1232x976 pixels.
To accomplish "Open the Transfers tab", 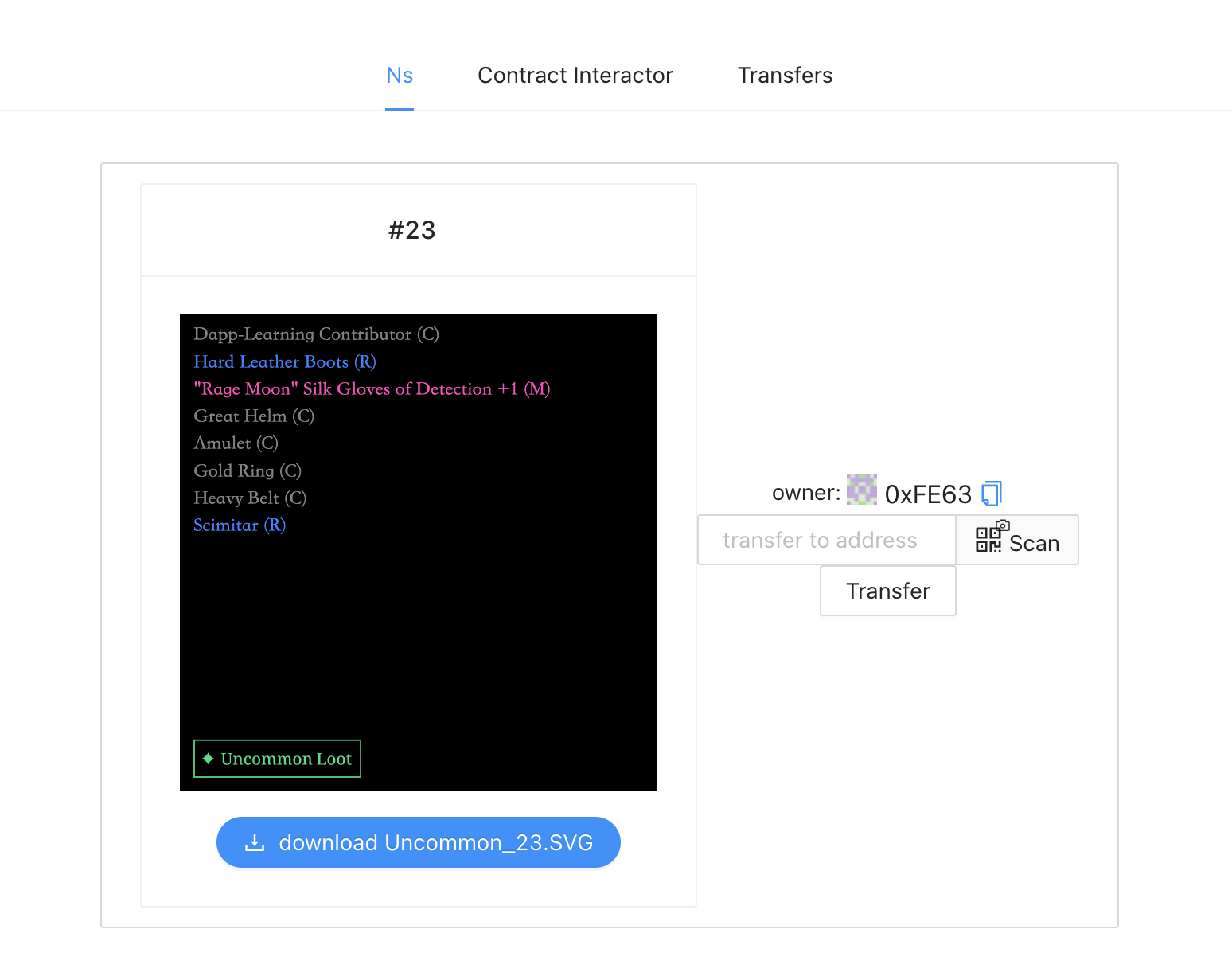I will pos(786,76).
